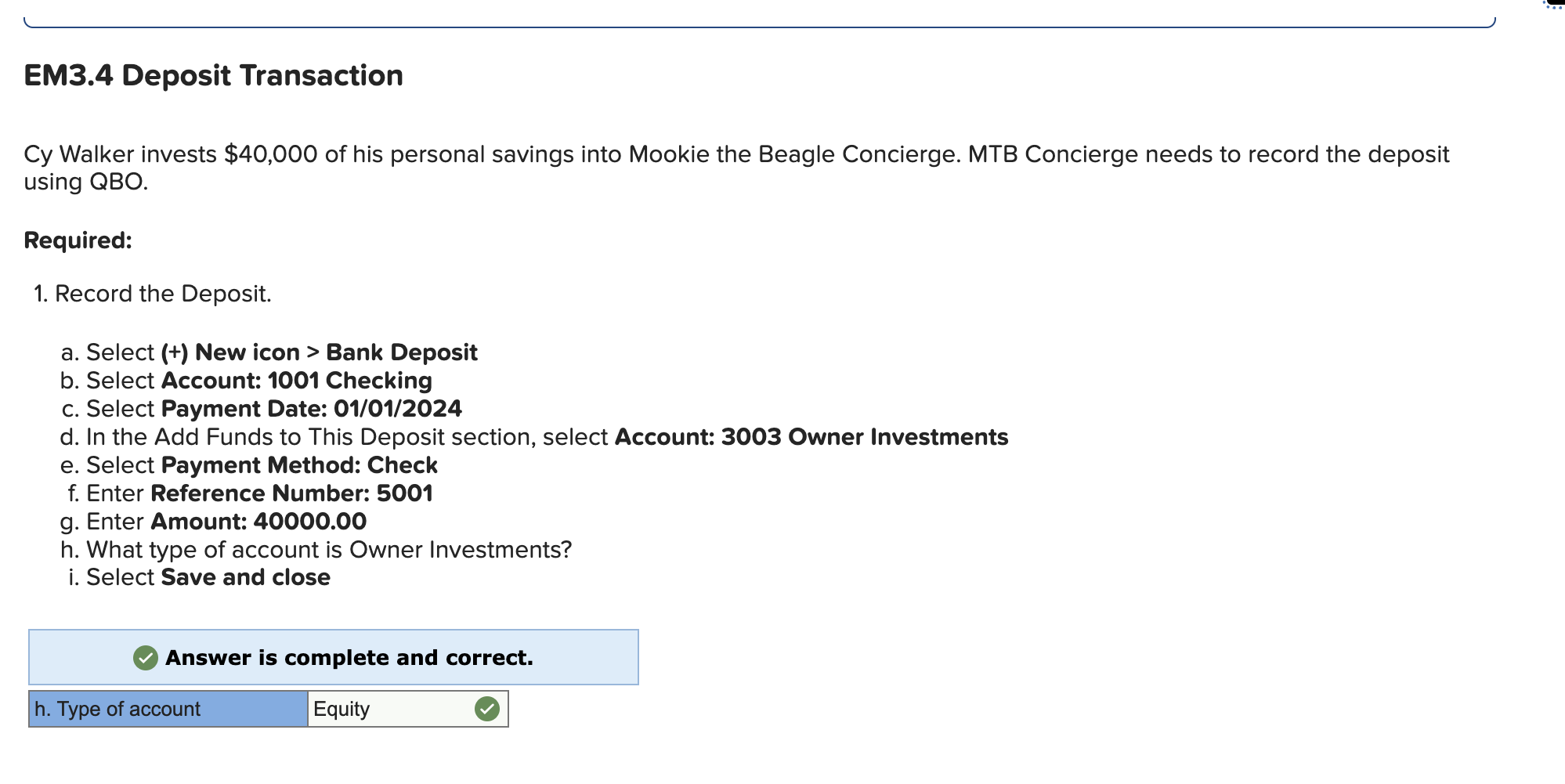
Task: Open the Equity account type dropdown
Action: coord(408,709)
